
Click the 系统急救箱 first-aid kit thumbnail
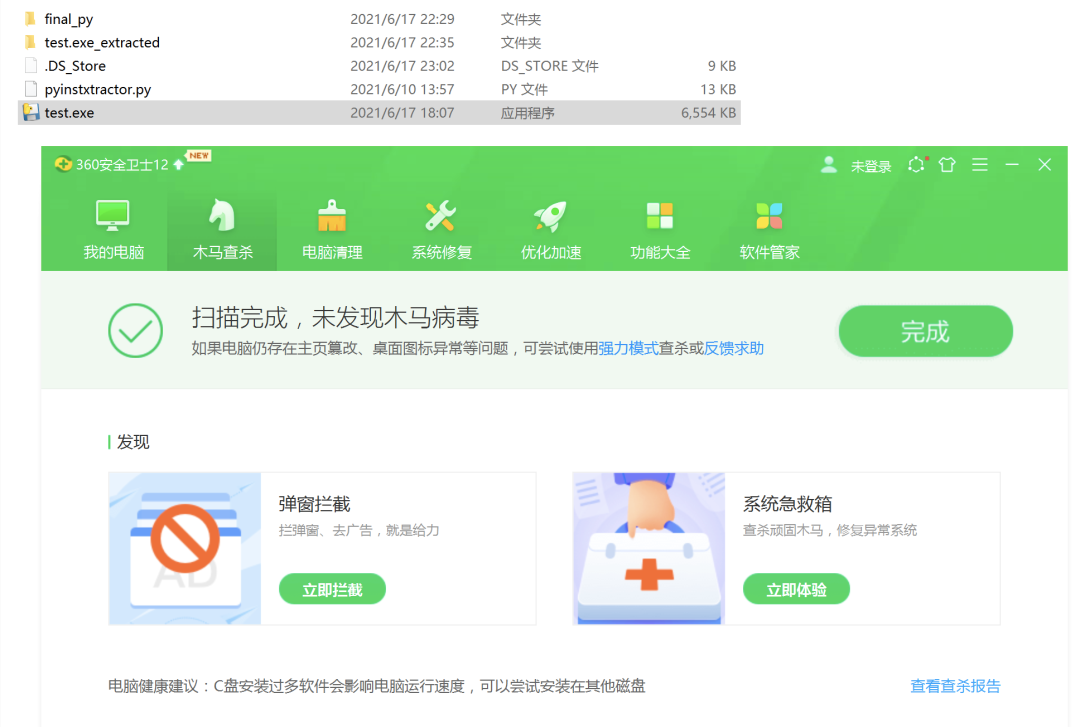649,549
